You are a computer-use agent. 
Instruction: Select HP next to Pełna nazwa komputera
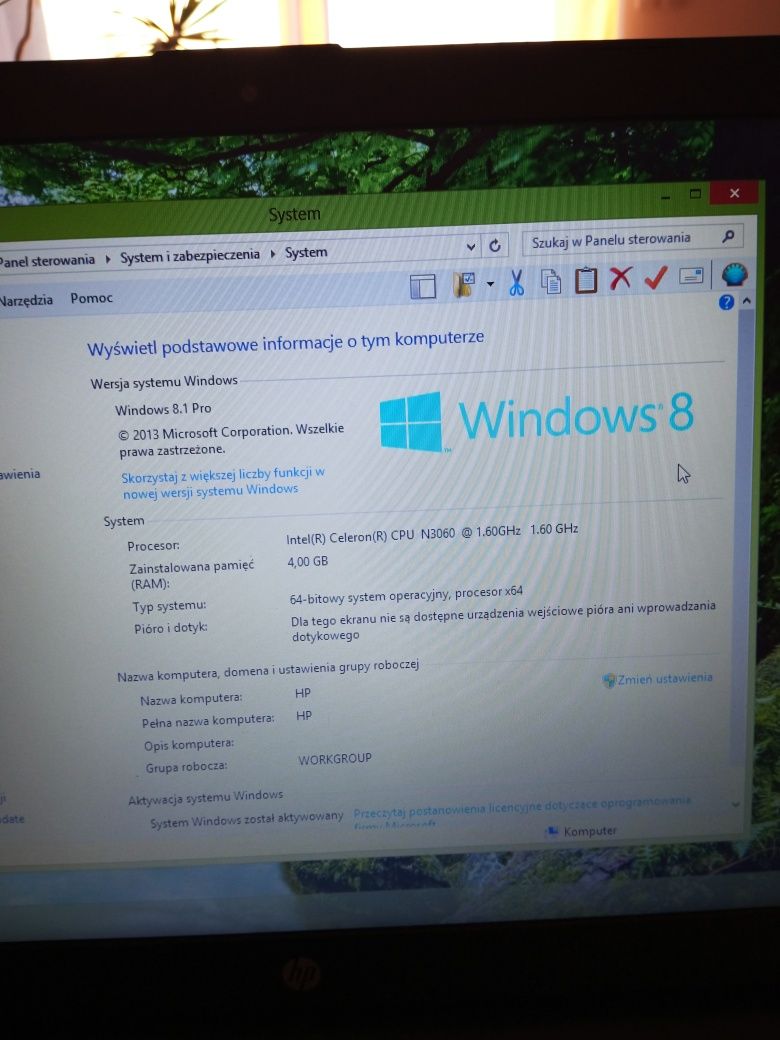(x=304, y=716)
